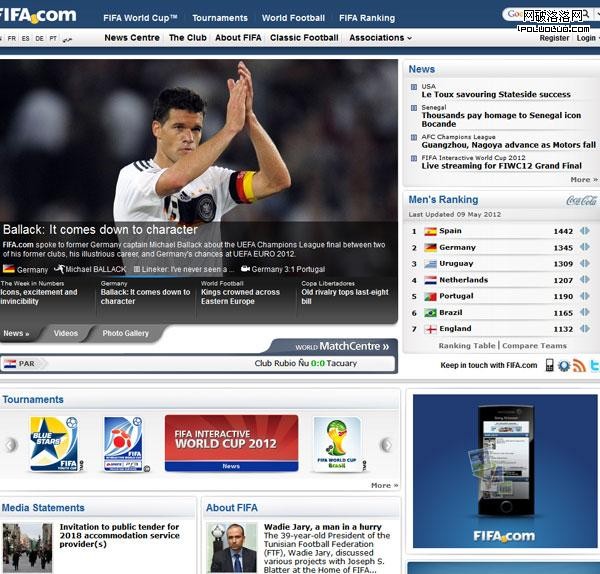Image resolution: width=600 pixels, height=574 pixels.
Task: Open the Compare Teams link
Action: click(534, 346)
